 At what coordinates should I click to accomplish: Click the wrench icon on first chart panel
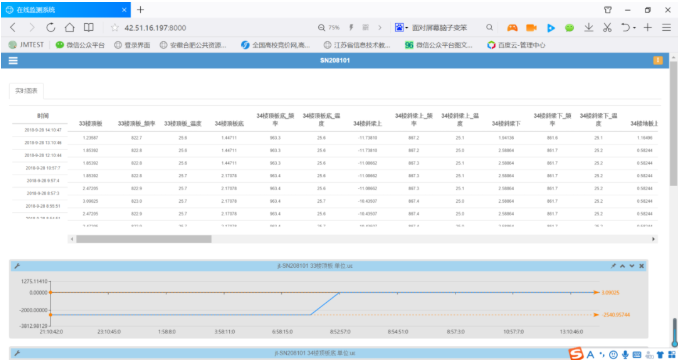tap(17, 266)
